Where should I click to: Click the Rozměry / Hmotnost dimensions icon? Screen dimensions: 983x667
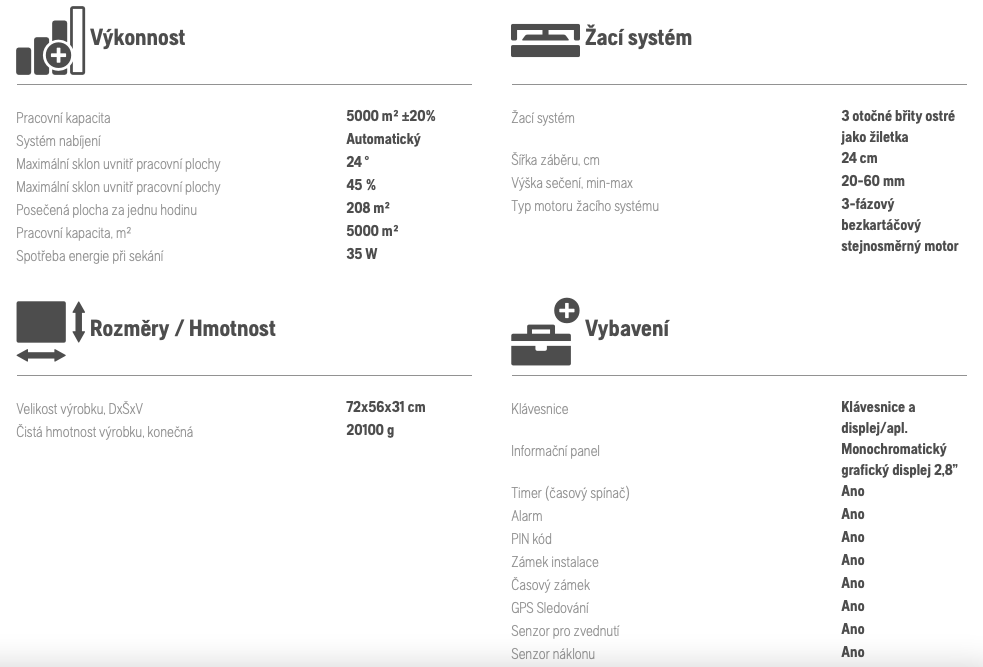[x=50, y=331]
